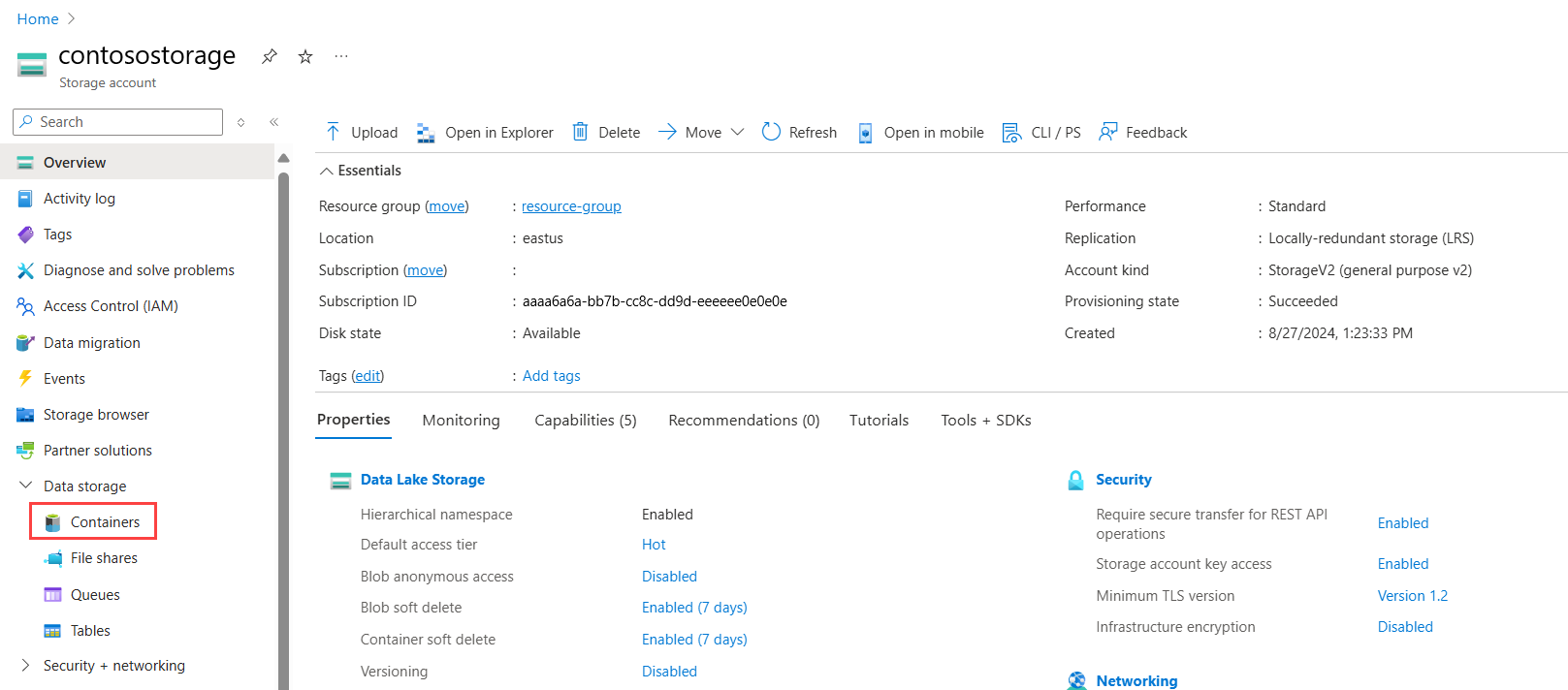Open the Capabilities (5) tab
The image size is (1568, 690).
pyautogui.click(x=585, y=421)
